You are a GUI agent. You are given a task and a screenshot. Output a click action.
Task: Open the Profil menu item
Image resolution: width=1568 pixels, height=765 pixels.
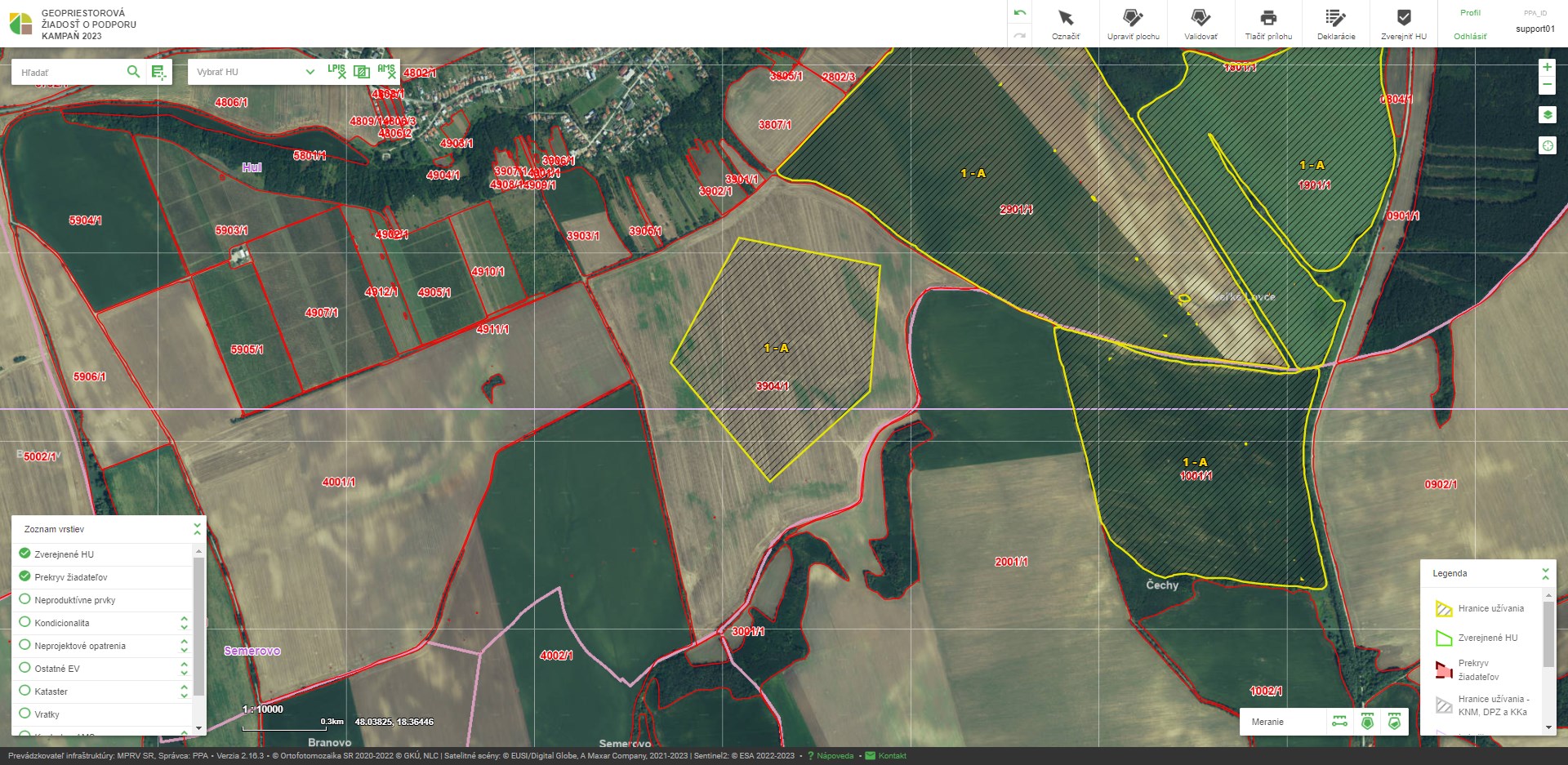(x=1470, y=13)
